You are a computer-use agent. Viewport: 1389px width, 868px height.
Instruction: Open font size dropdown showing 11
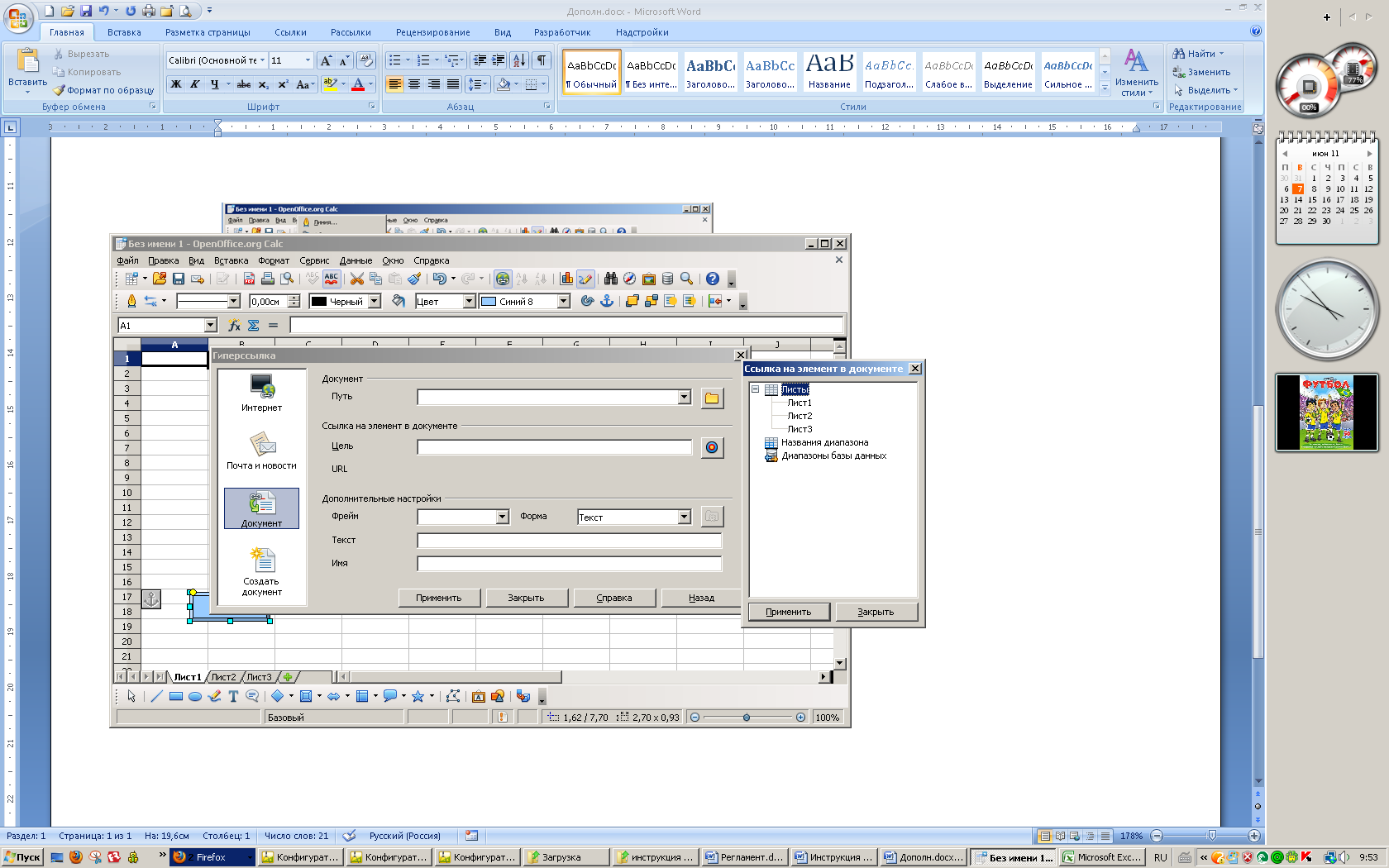click(308, 60)
